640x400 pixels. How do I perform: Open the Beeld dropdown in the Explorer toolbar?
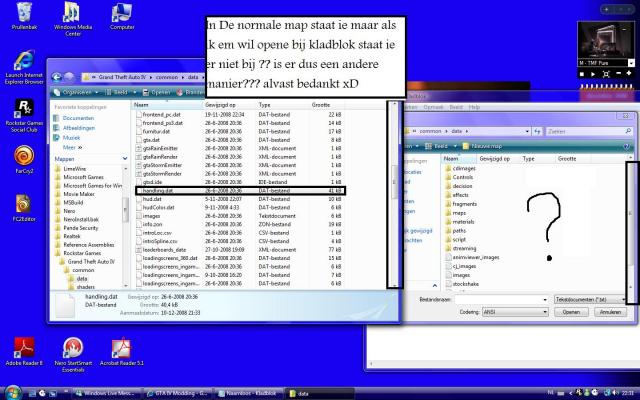pos(120,93)
